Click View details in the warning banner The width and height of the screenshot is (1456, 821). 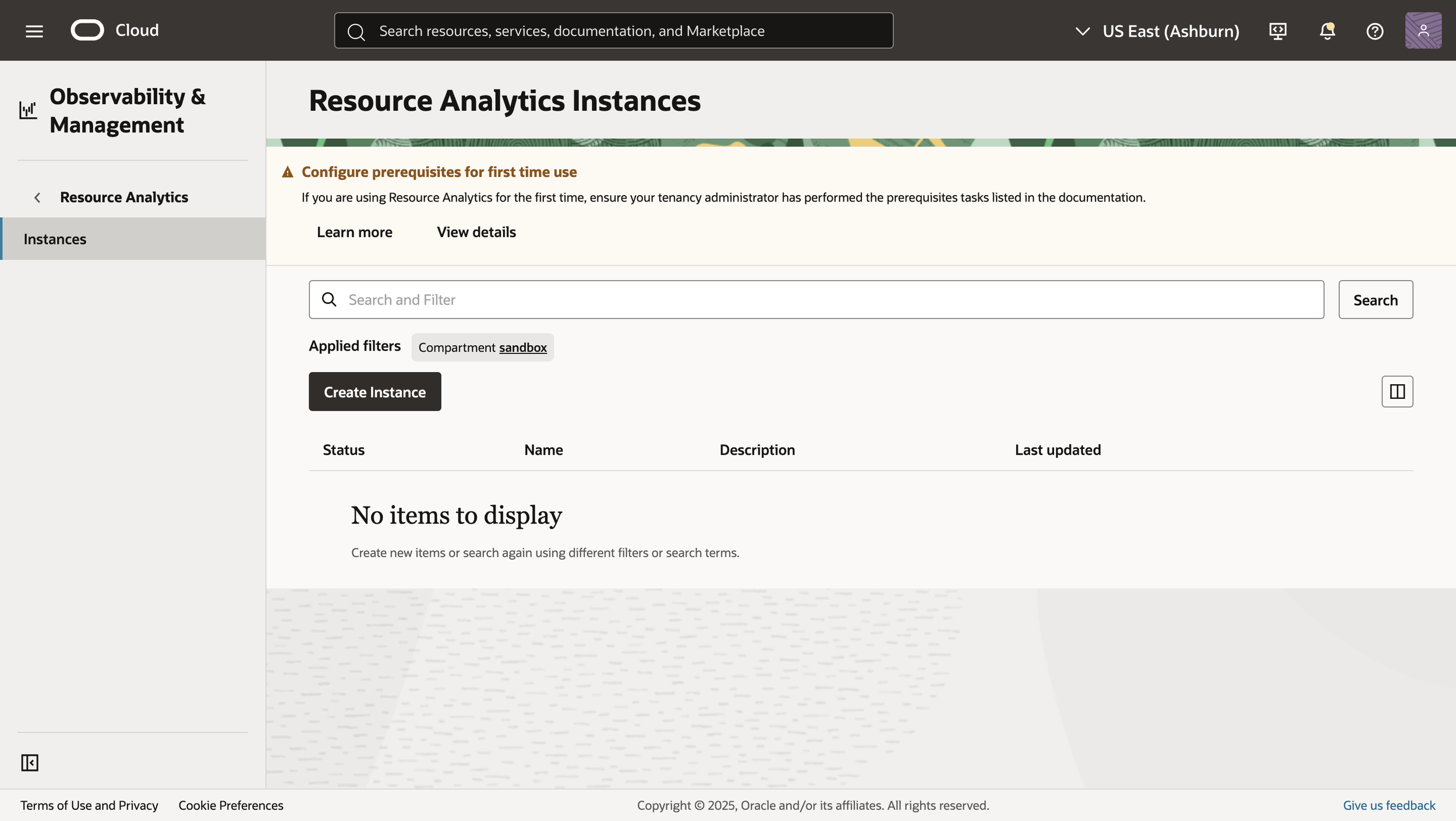point(476,232)
